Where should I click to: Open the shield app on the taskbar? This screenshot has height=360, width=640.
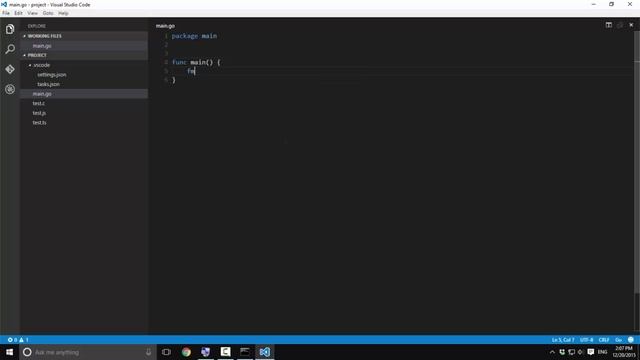(205, 352)
